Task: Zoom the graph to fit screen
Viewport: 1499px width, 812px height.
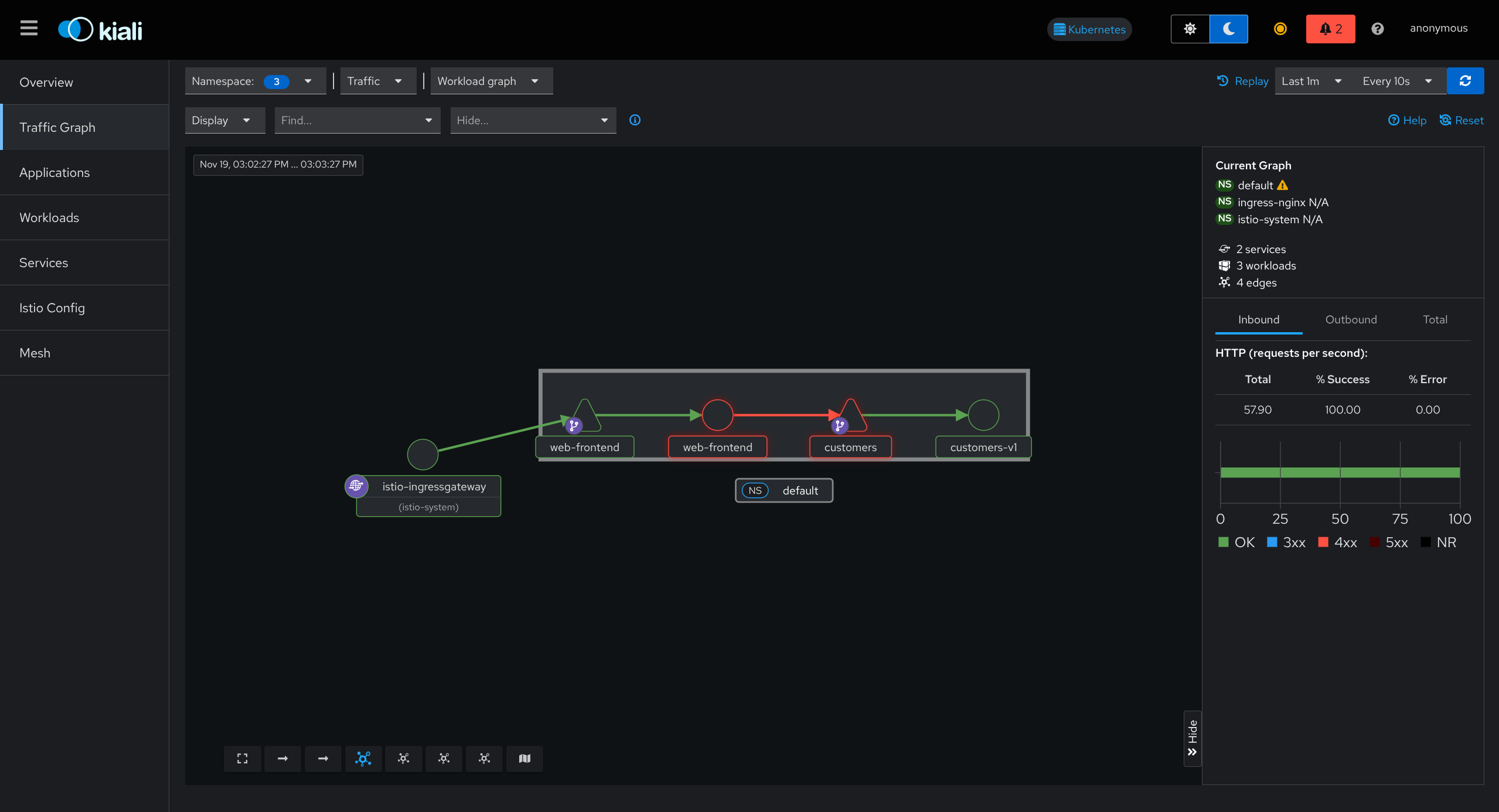Action: (242, 759)
